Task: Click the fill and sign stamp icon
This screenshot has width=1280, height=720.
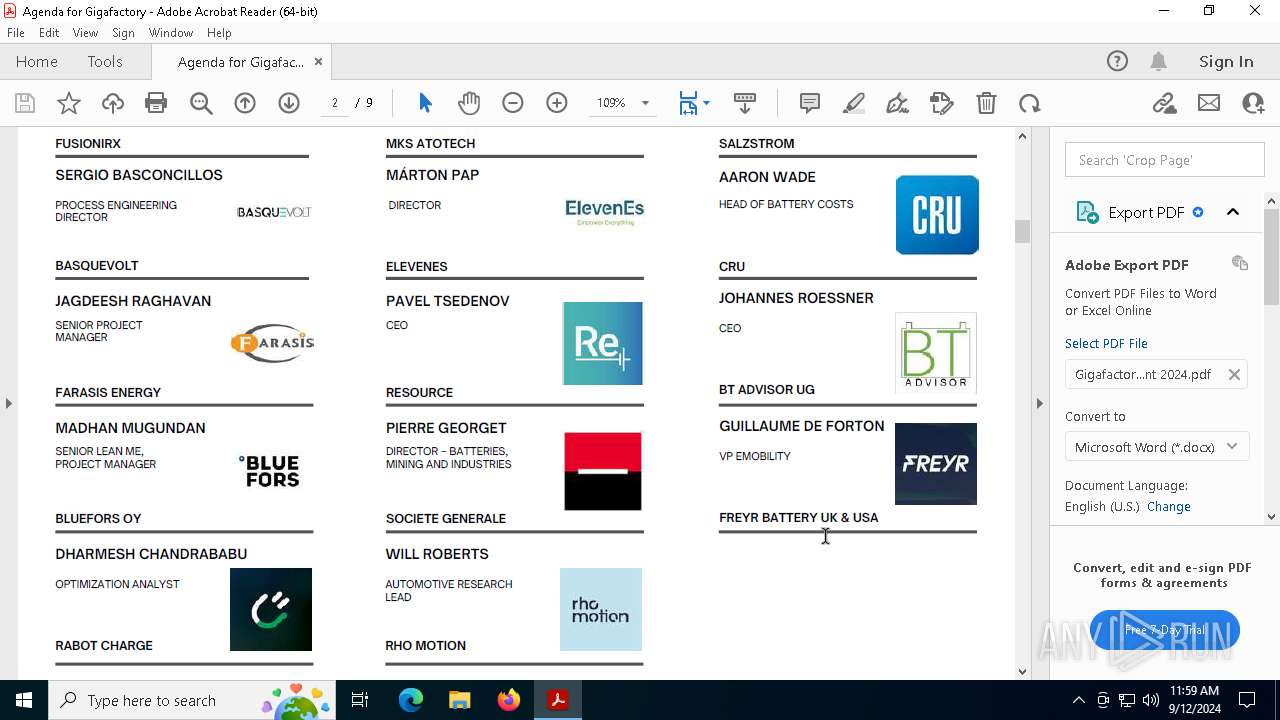Action: coord(942,103)
